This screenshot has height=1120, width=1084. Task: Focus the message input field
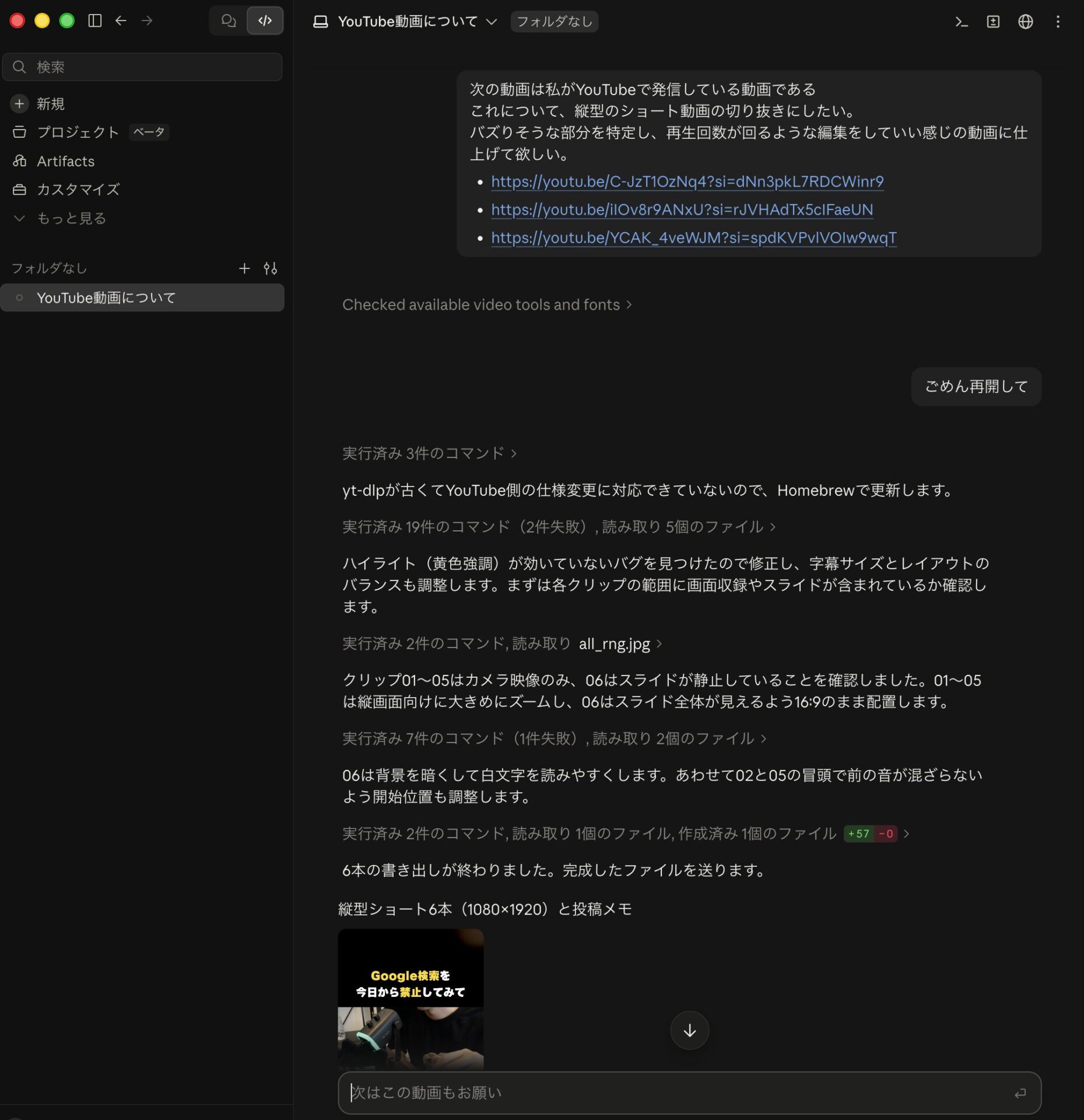click(689, 1093)
